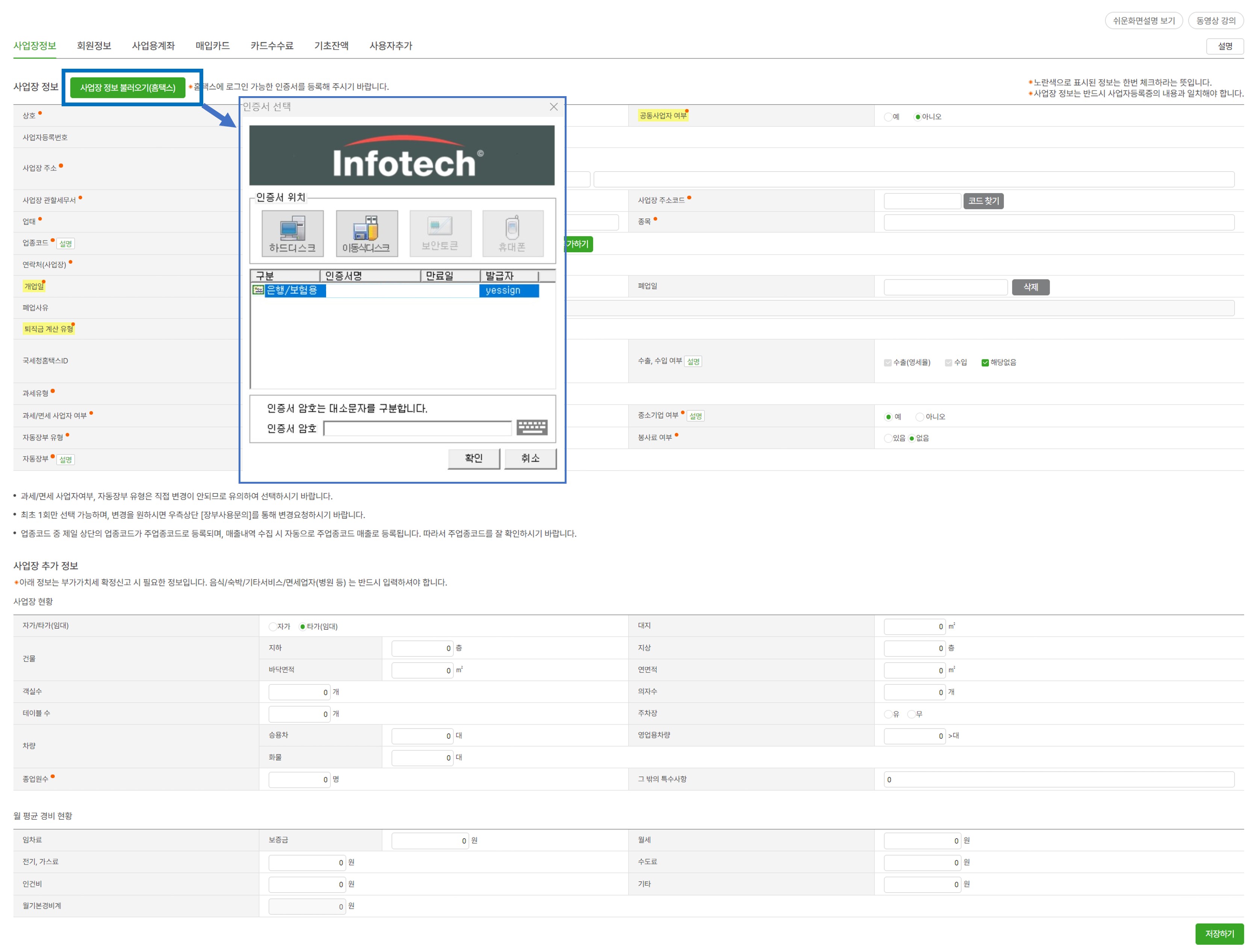Switch to the 회원정보 tab
This screenshot has height=952, width=1256.
pyautogui.click(x=94, y=45)
